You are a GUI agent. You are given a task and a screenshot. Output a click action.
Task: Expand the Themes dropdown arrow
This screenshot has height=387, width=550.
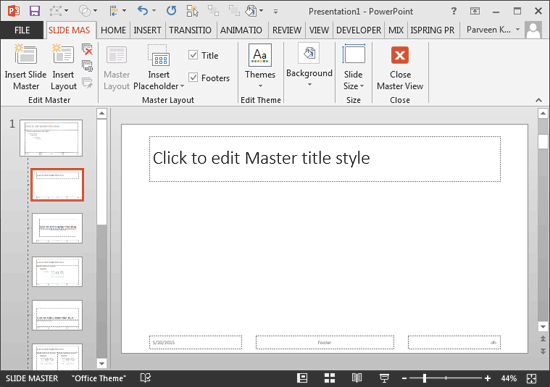(260, 86)
